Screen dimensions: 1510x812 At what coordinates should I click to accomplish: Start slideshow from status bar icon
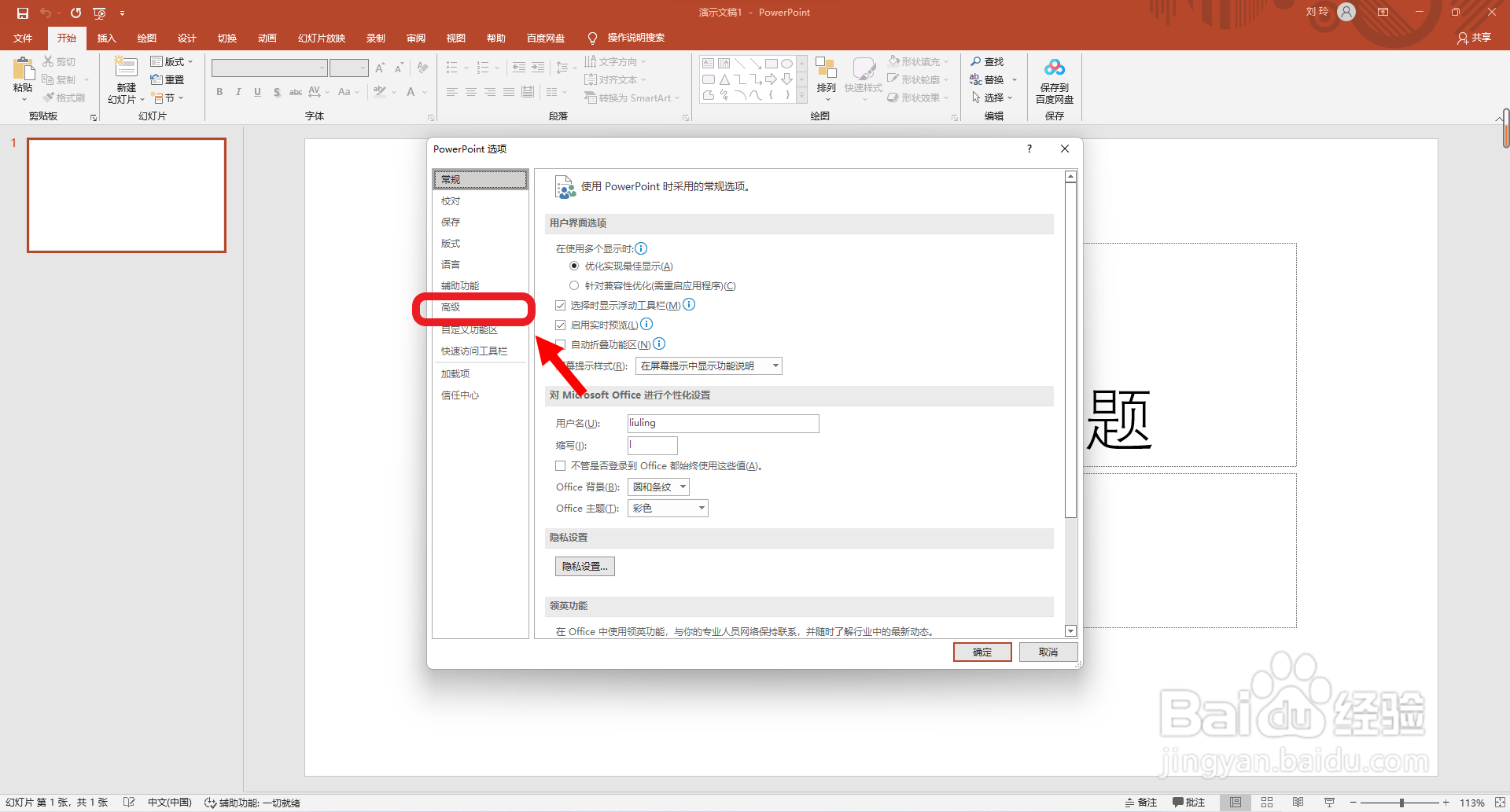[x=1330, y=803]
